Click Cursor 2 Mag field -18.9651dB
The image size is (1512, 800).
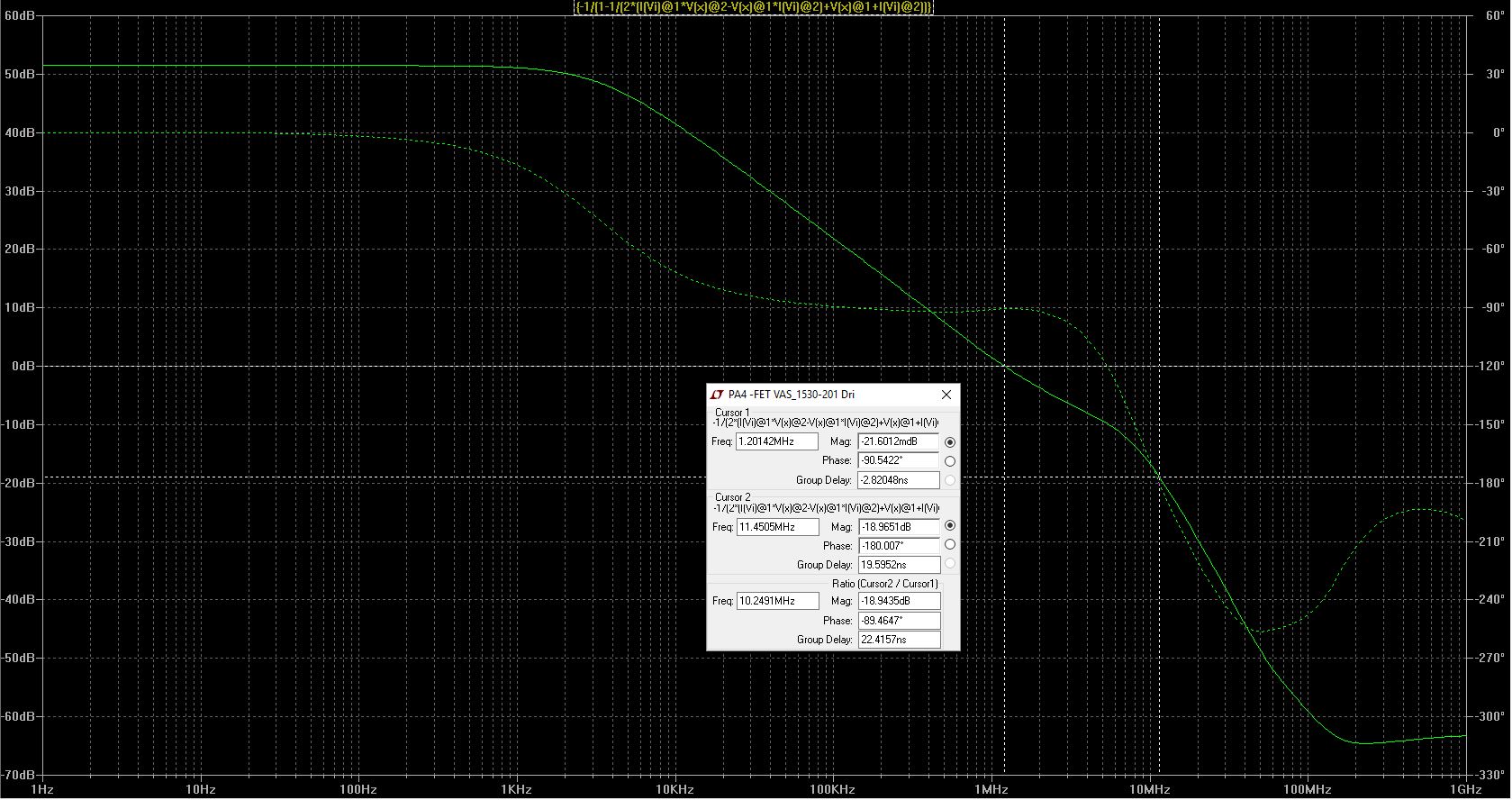click(899, 527)
